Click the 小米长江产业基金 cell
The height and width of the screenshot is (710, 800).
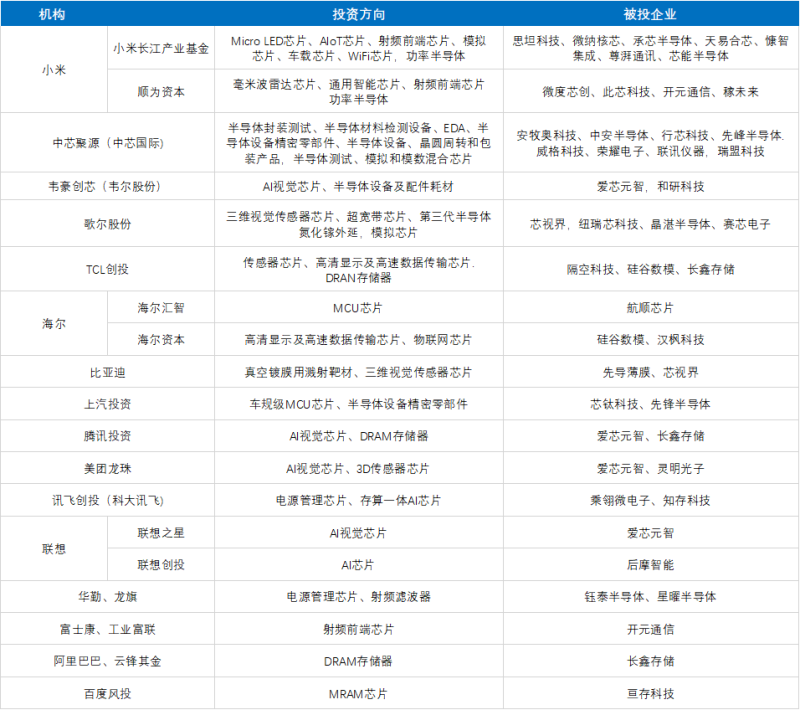[161, 48]
